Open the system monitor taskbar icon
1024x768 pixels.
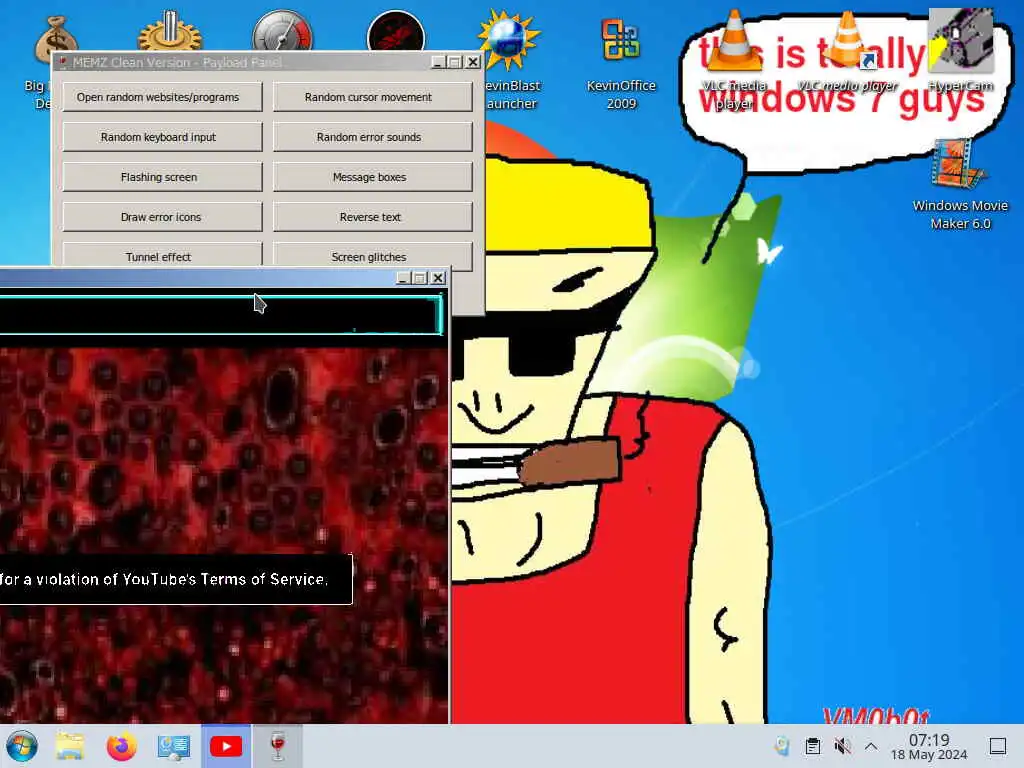[x=174, y=746]
